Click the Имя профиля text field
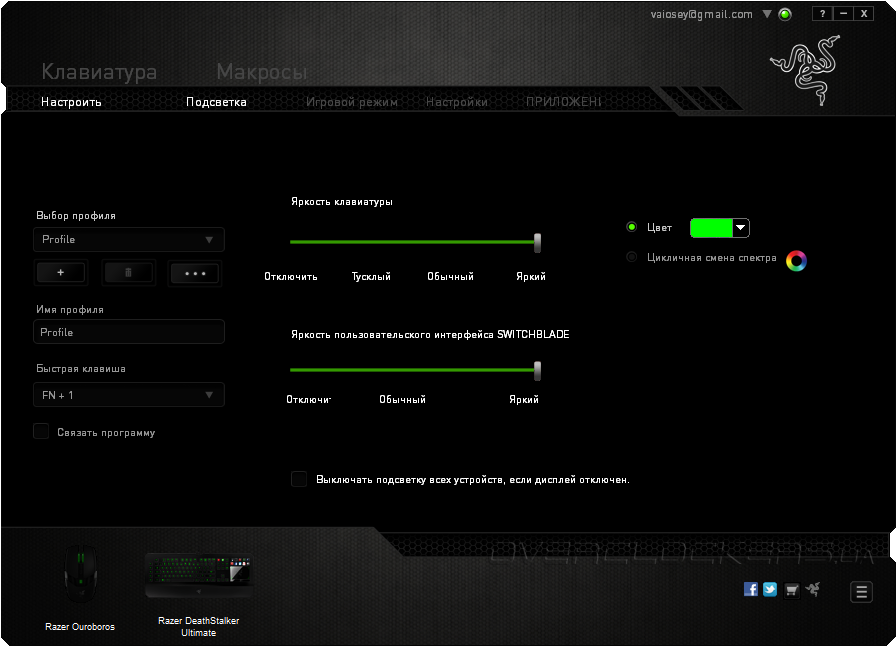 point(129,332)
